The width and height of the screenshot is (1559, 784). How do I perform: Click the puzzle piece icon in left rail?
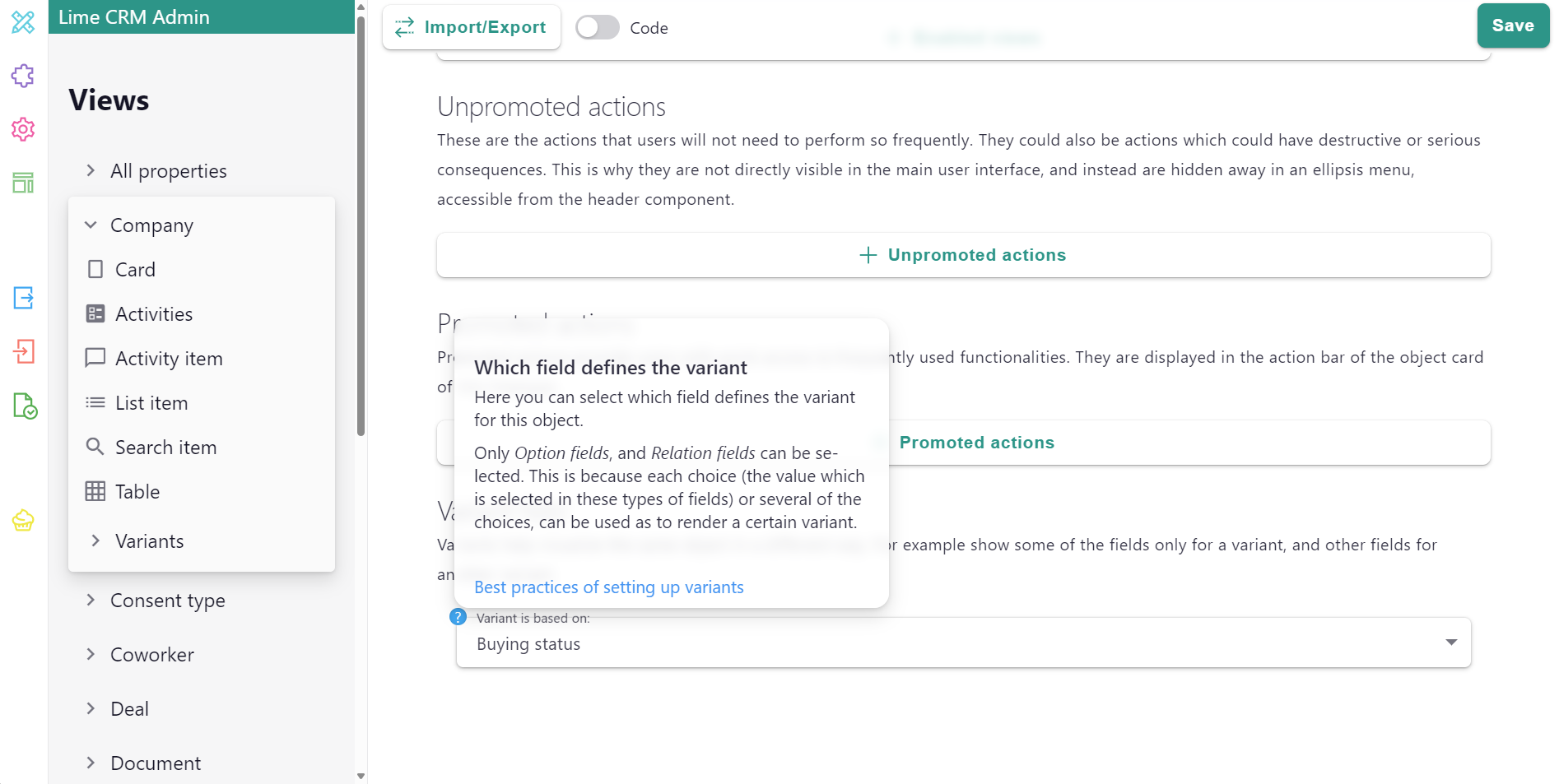click(23, 76)
